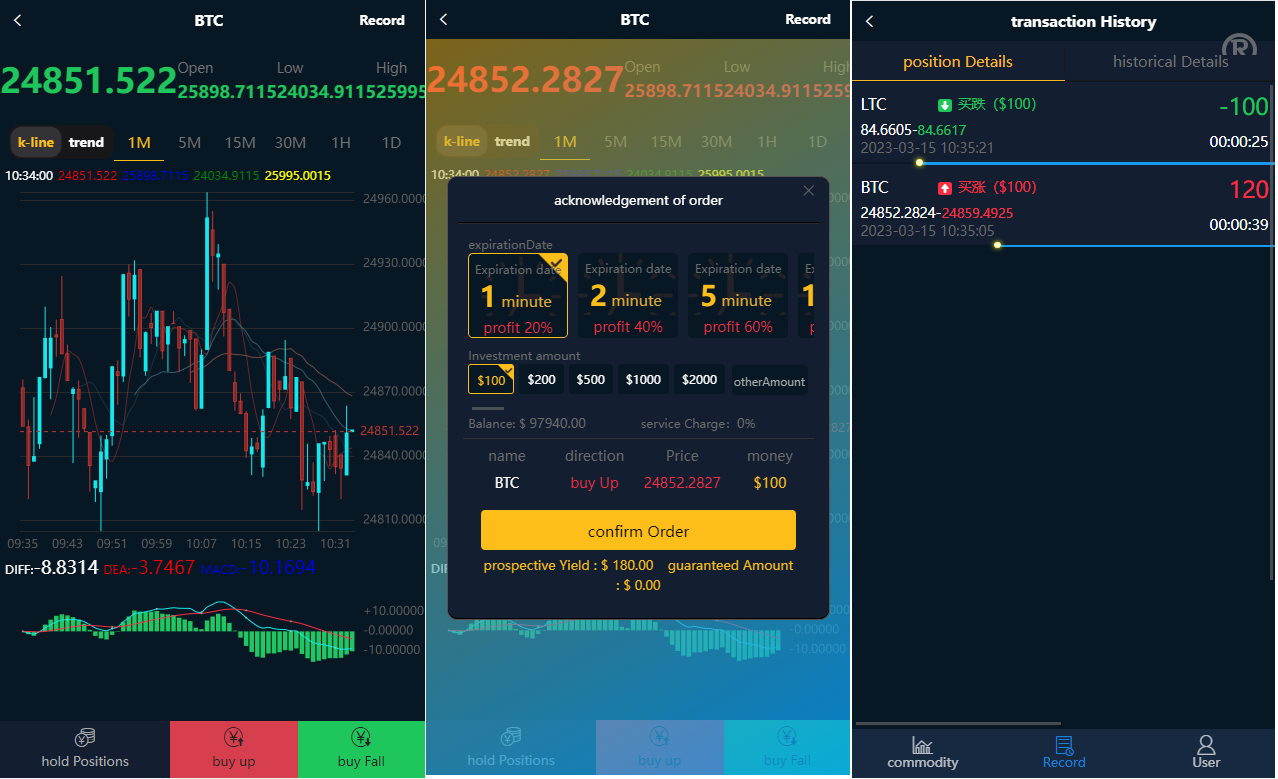Image resolution: width=1278 pixels, height=779 pixels.
Task: Choose the 2 minute profit 40% expiration
Action: 627,296
